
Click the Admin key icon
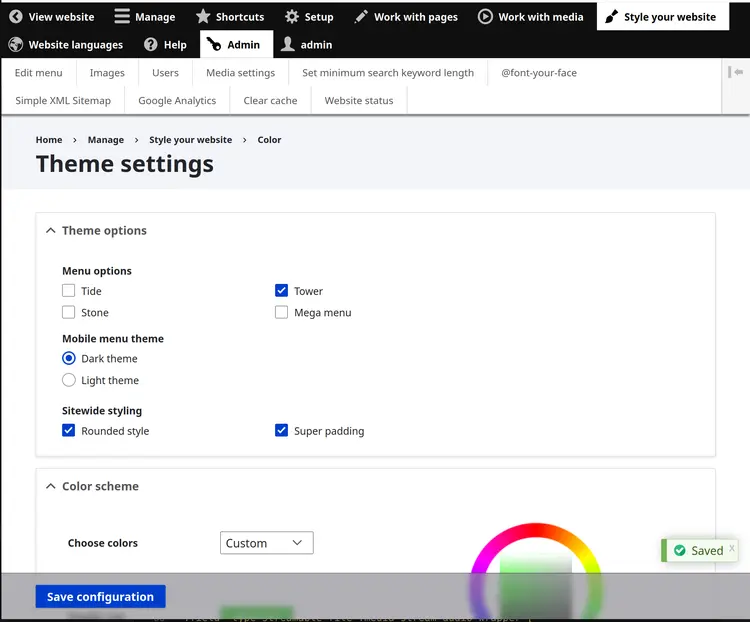(214, 44)
